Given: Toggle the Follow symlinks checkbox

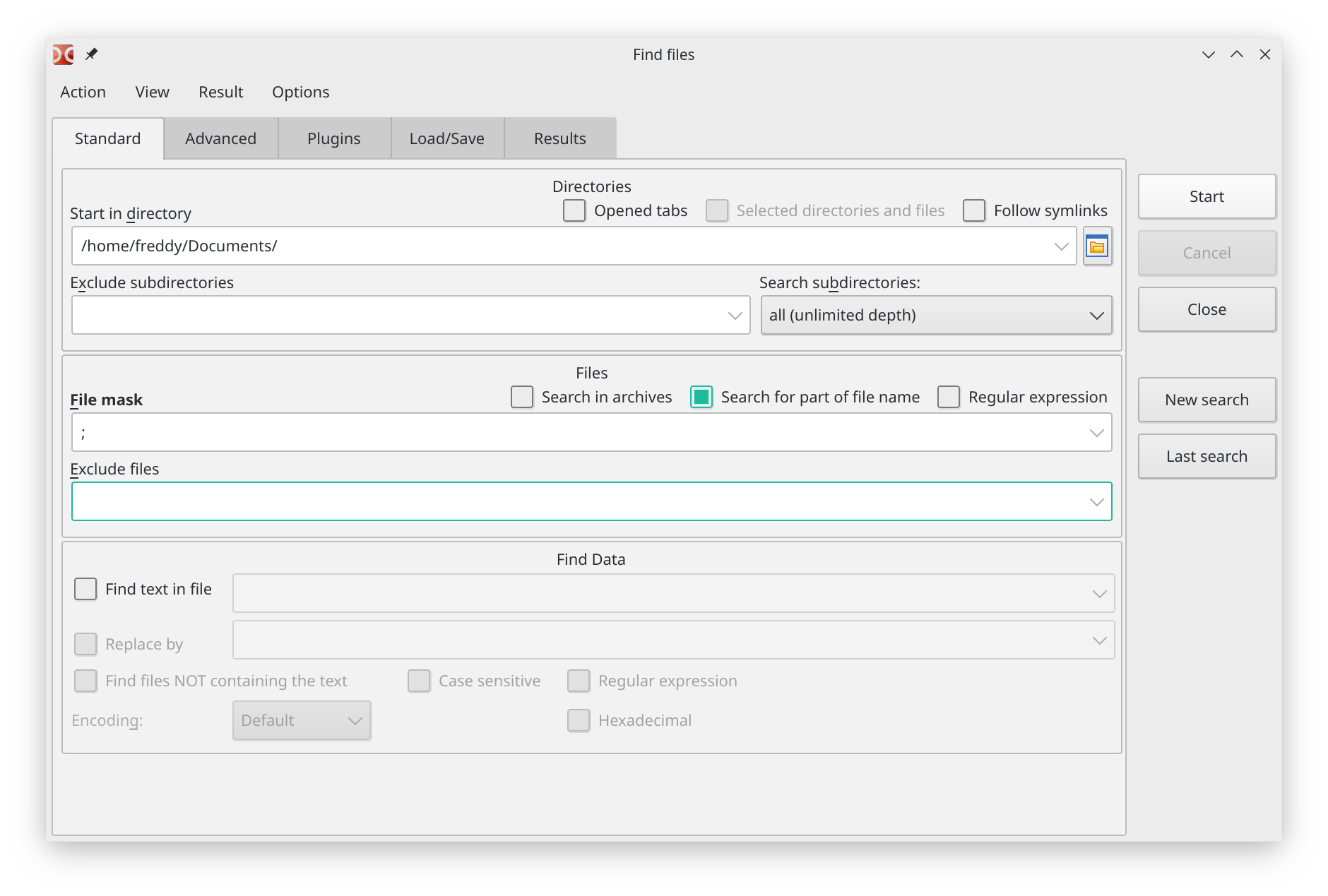Looking at the screenshot, I should pos(974,210).
